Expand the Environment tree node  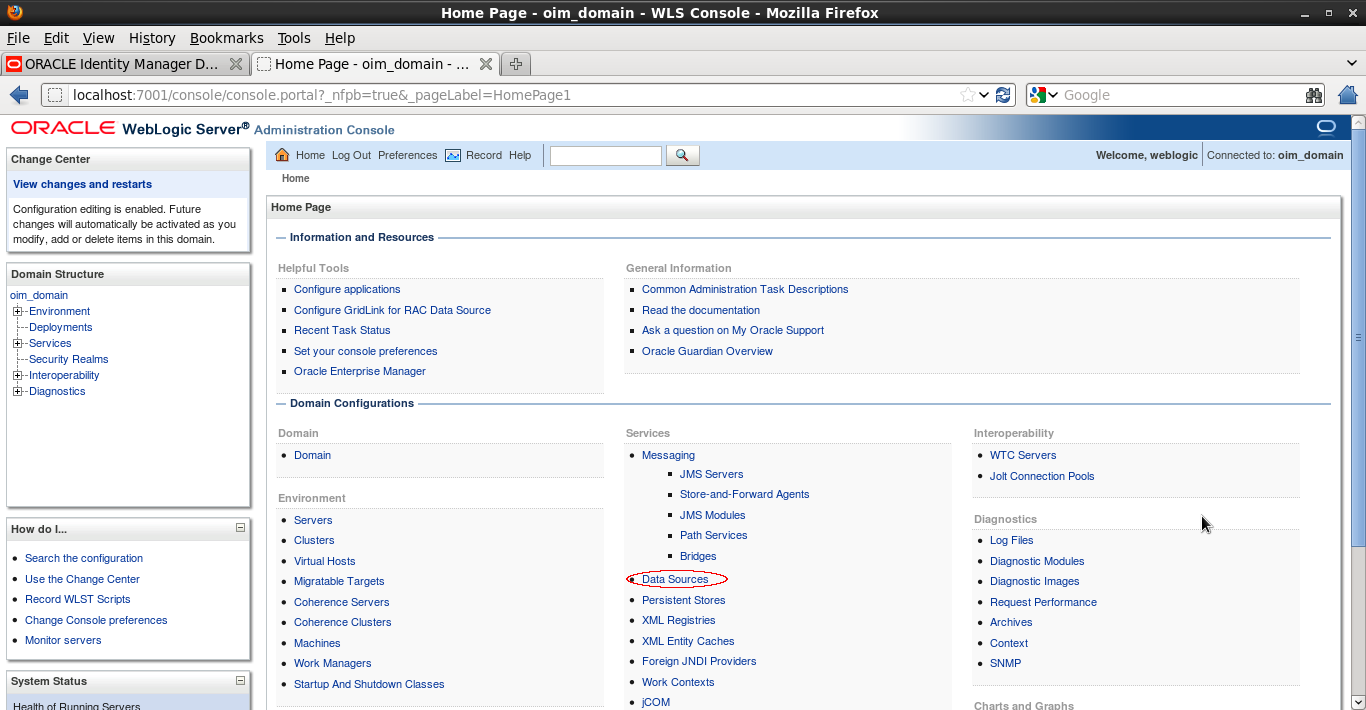[17, 311]
